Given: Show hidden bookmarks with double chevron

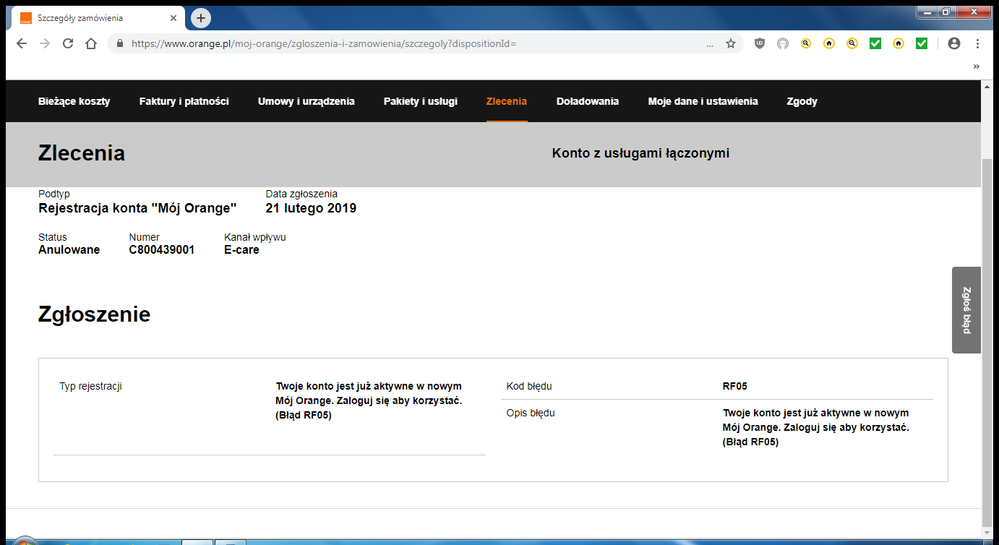Looking at the screenshot, I should coord(976,66).
